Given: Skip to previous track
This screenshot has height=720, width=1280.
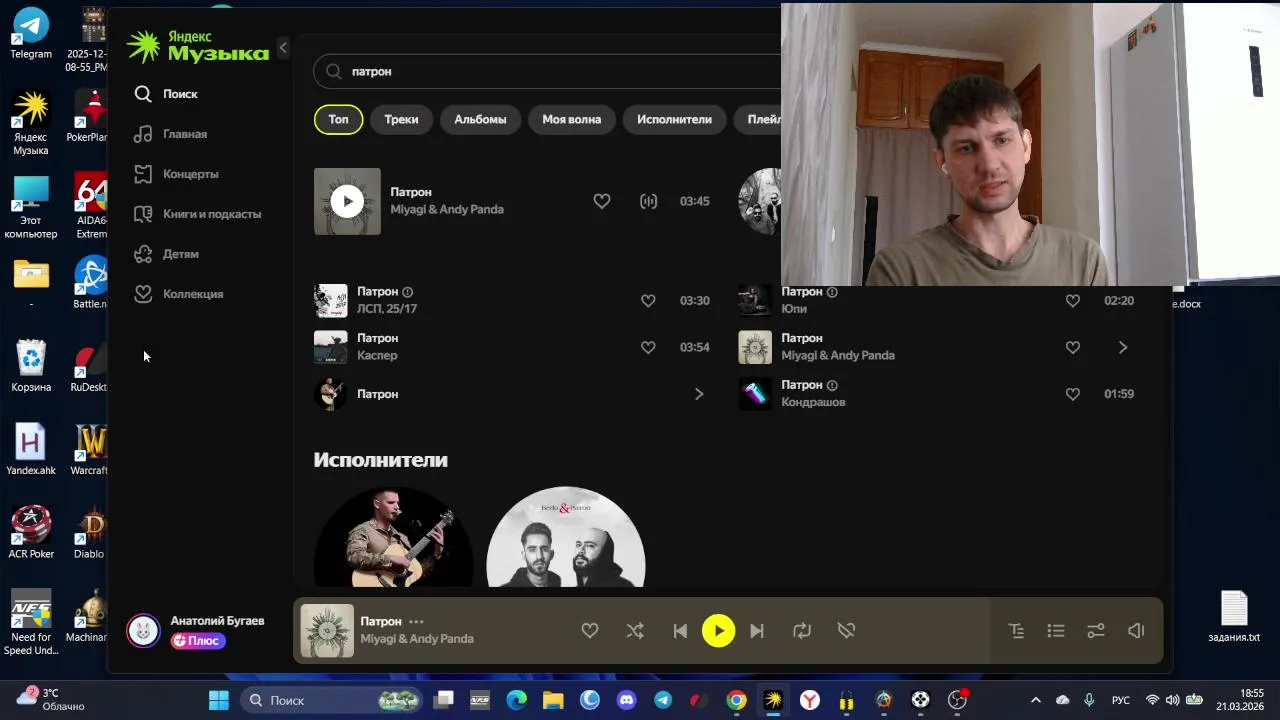Looking at the screenshot, I should tap(680, 631).
